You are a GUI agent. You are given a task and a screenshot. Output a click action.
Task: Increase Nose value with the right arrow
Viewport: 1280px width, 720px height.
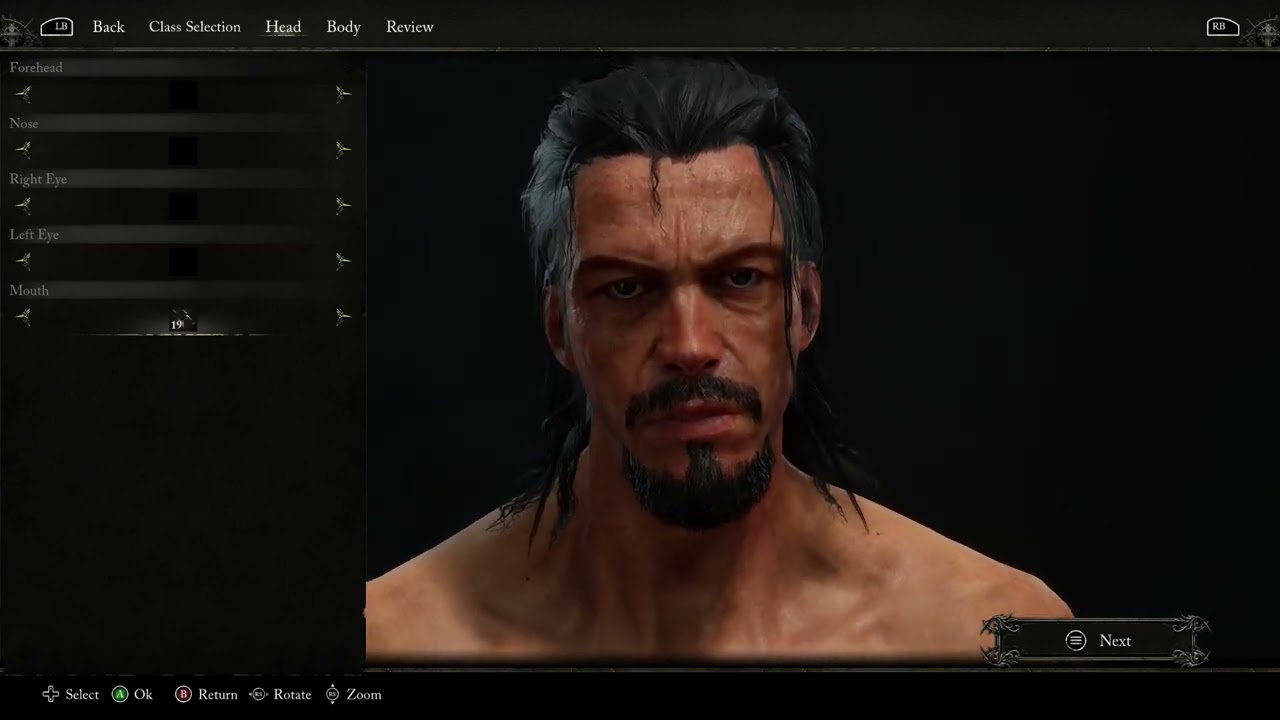coord(343,149)
